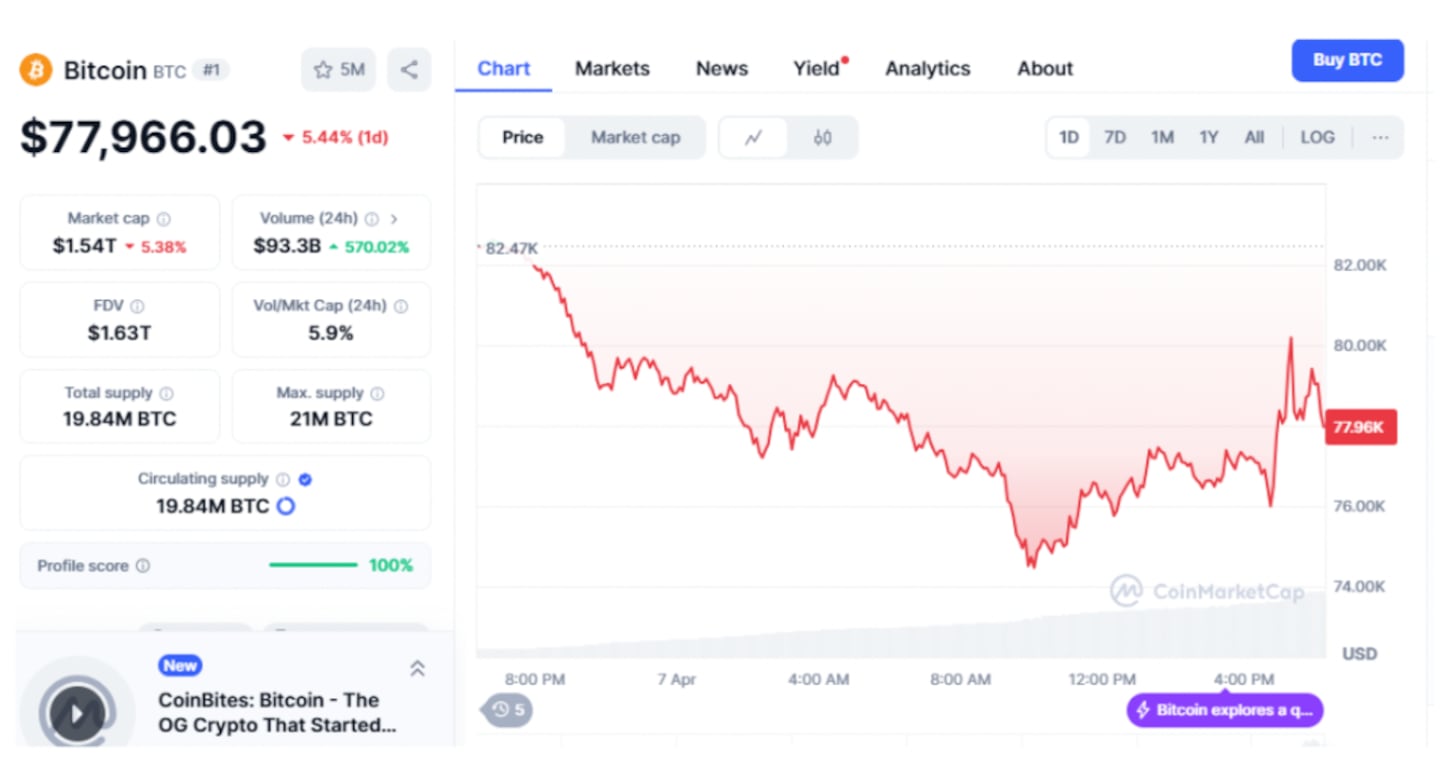Play the CoinBites video thumbnail
The image size is (1440, 757).
click(77, 713)
